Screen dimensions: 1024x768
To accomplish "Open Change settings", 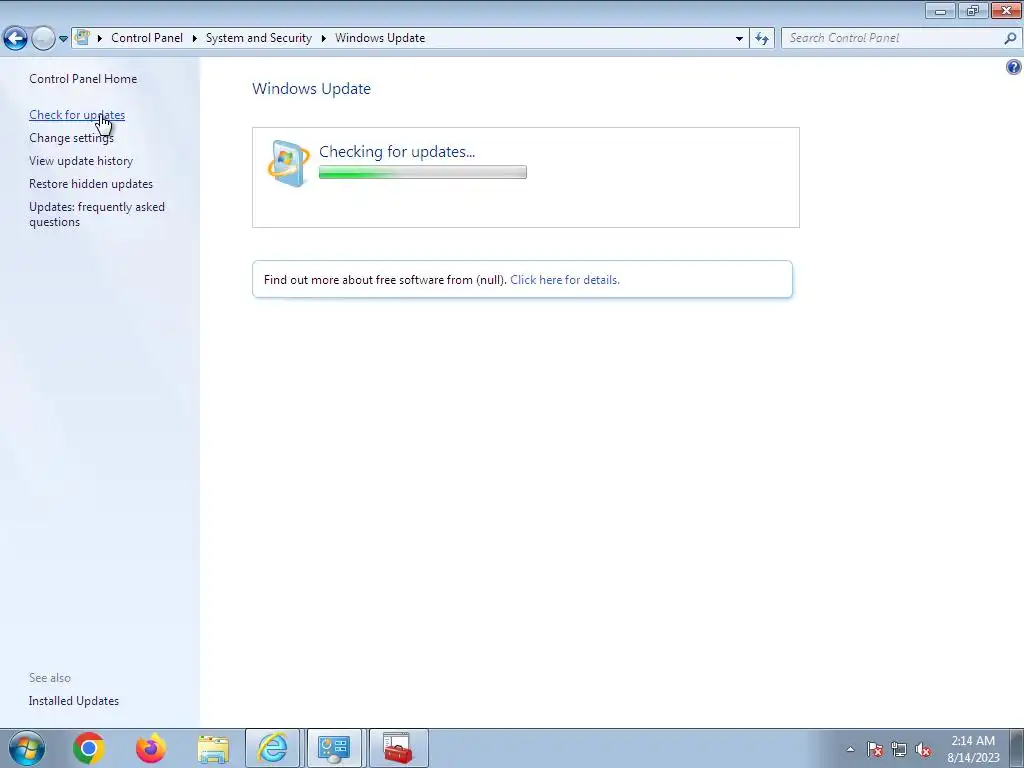I will (71, 138).
